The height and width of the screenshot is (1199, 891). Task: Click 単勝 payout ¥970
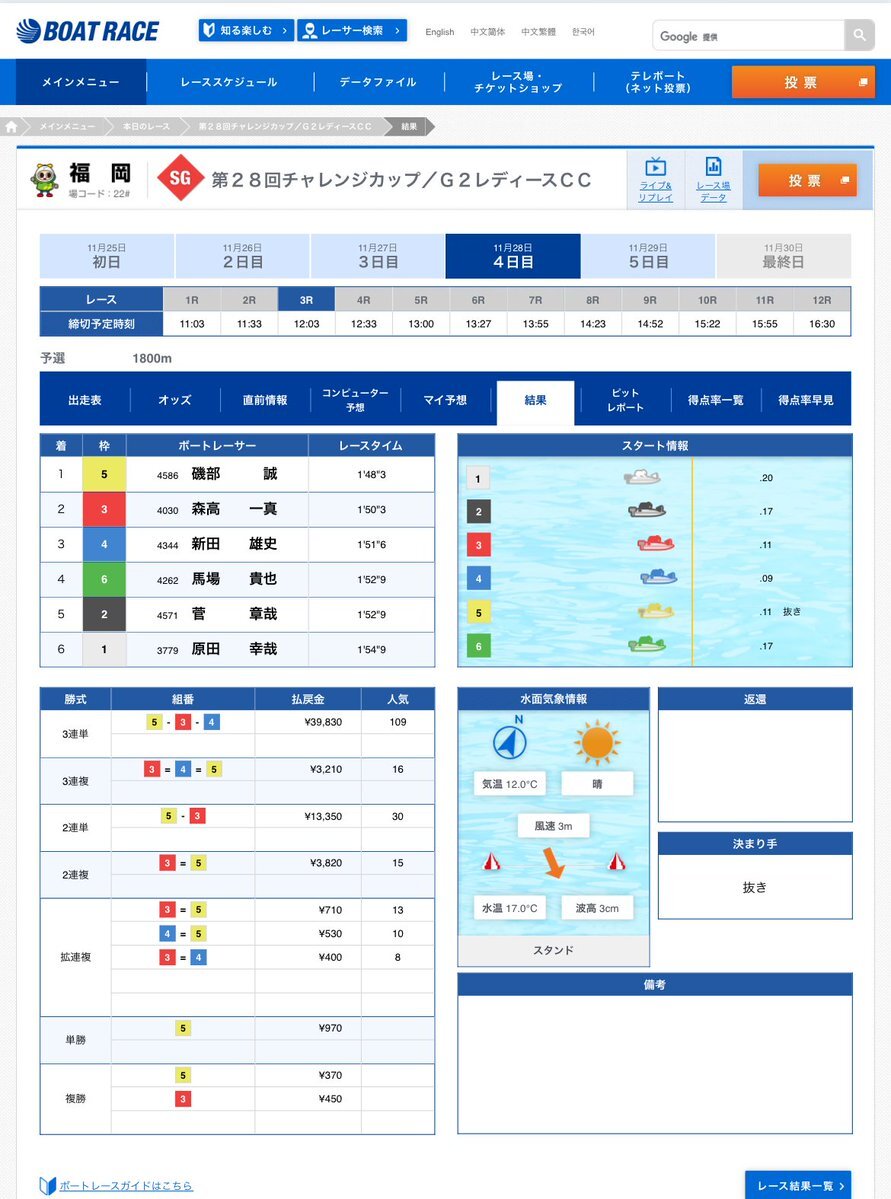pos(330,1028)
